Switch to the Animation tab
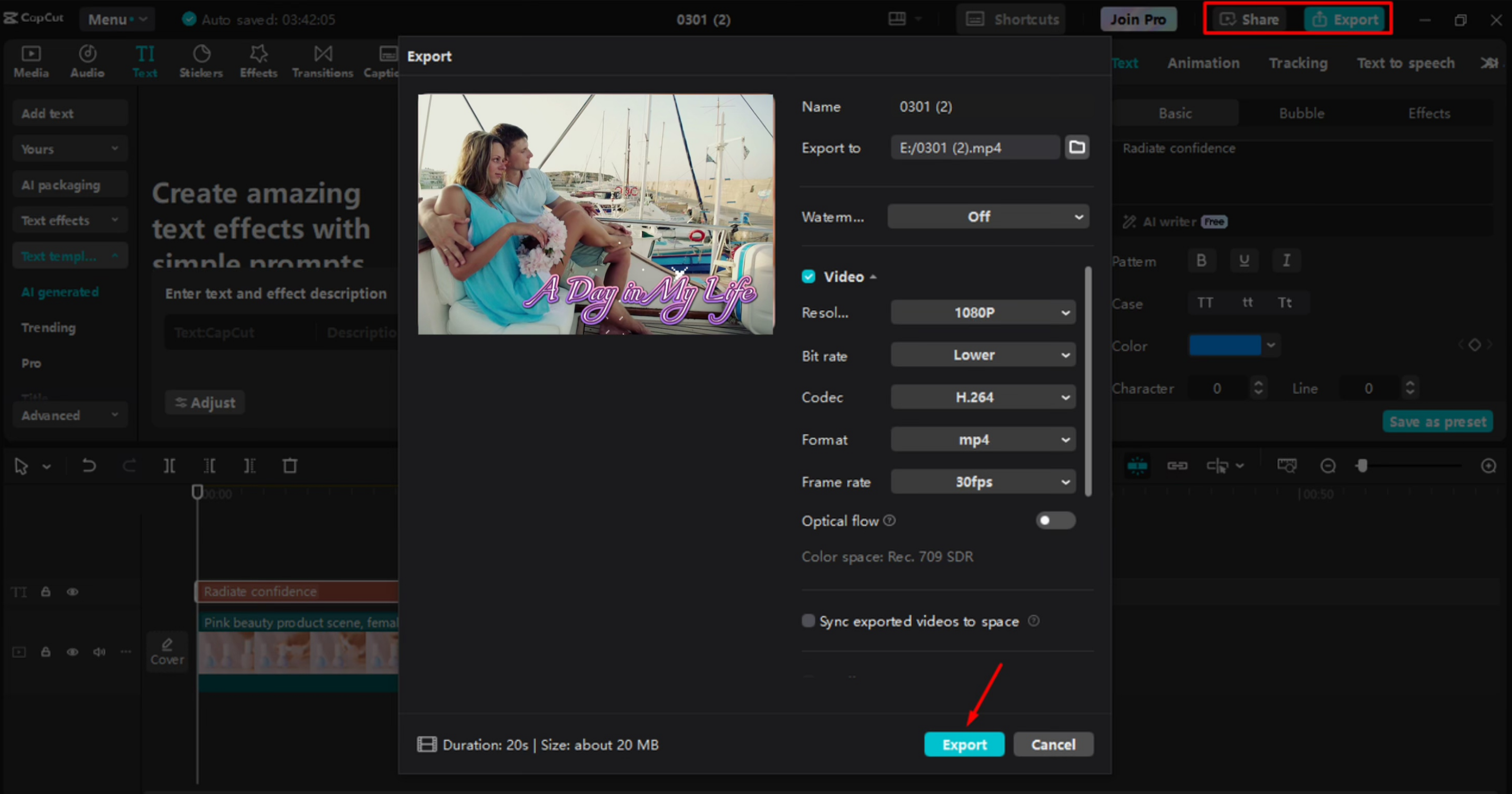The image size is (1512, 794). [x=1203, y=63]
